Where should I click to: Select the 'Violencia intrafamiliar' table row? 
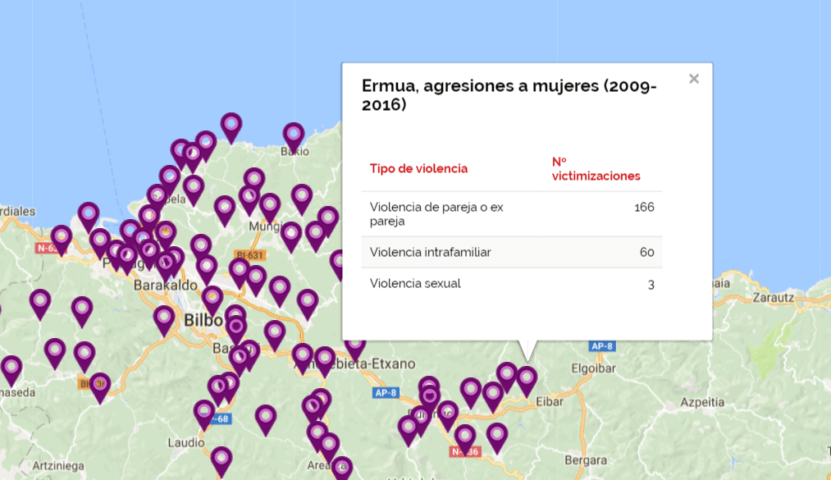[511, 252]
